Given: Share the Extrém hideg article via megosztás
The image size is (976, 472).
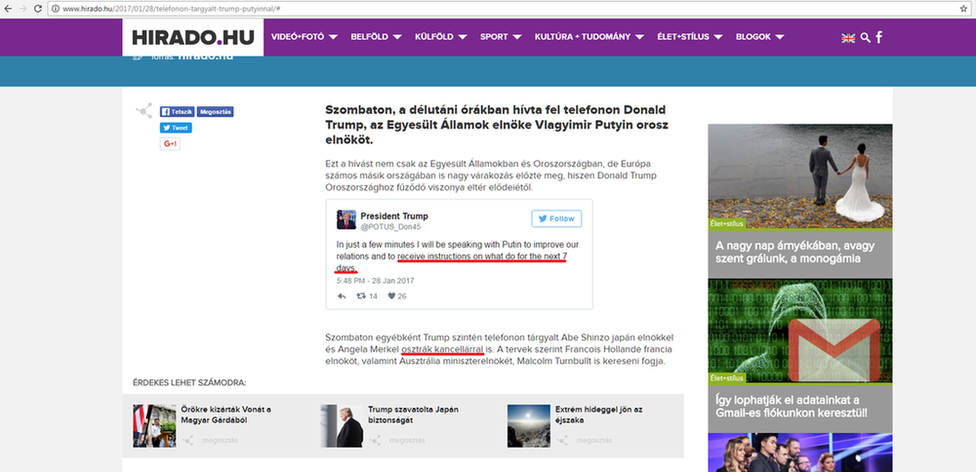Looking at the screenshot, I should tap(584, 440).
